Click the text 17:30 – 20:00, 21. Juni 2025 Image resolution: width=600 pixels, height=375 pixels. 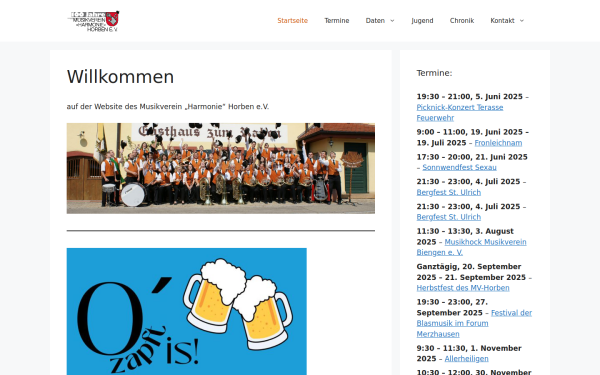472,157
